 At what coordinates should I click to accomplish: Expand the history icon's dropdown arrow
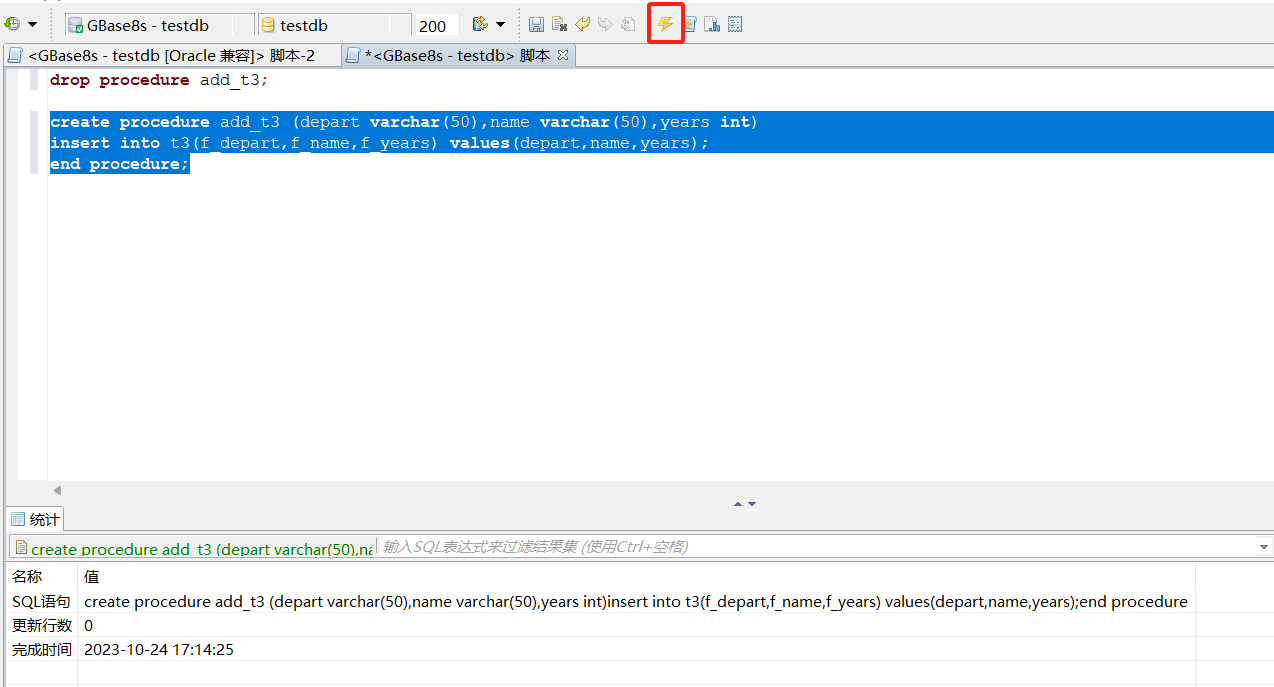pyautogui.click(x=33, y=24)
